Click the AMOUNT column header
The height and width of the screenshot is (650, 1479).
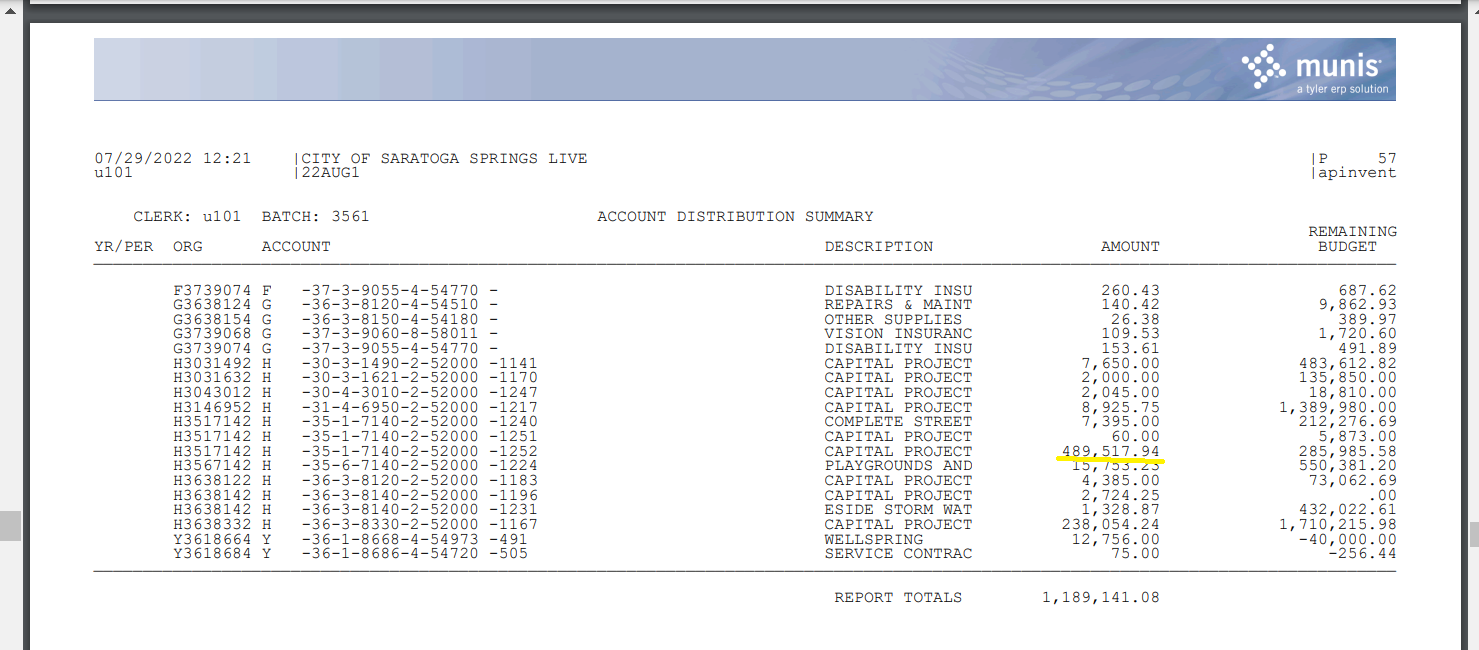pyautogui.click(x=1130, y=246)
